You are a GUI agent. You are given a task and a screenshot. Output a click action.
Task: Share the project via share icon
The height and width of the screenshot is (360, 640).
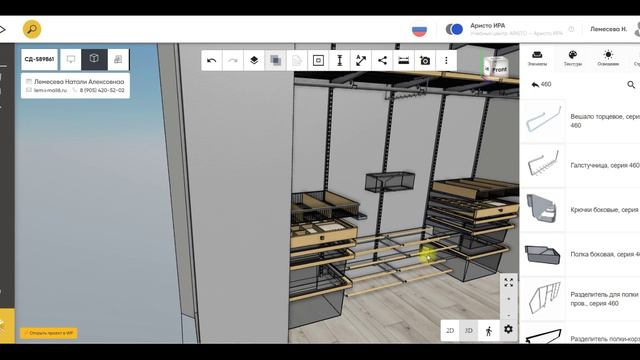tap(382, 61)
